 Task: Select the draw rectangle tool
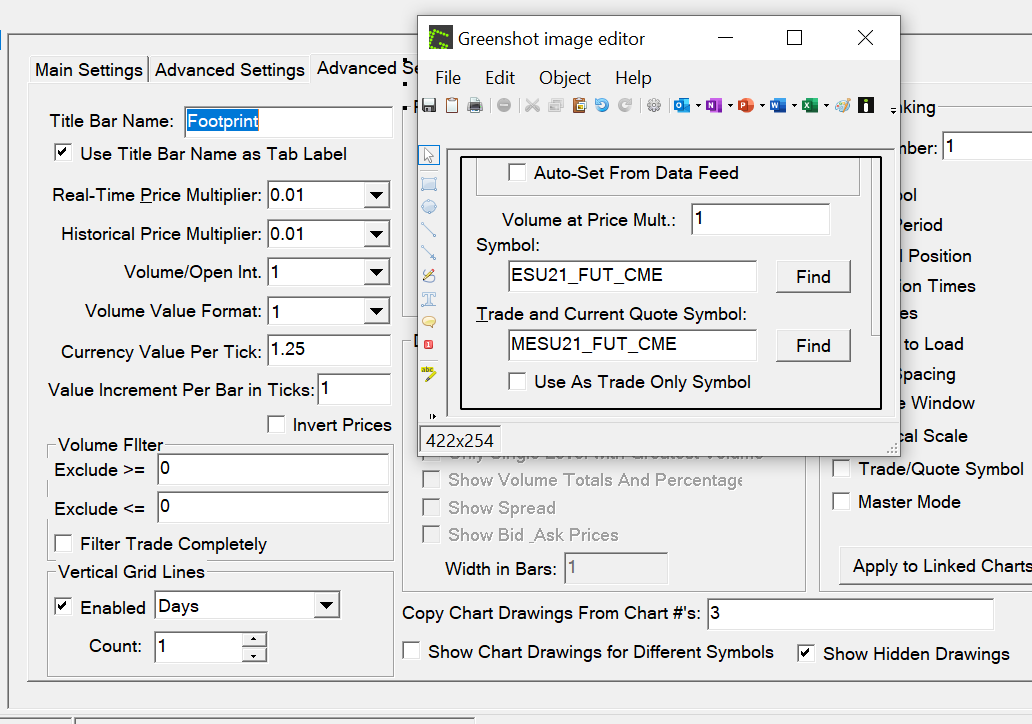[x=429, y=184]
